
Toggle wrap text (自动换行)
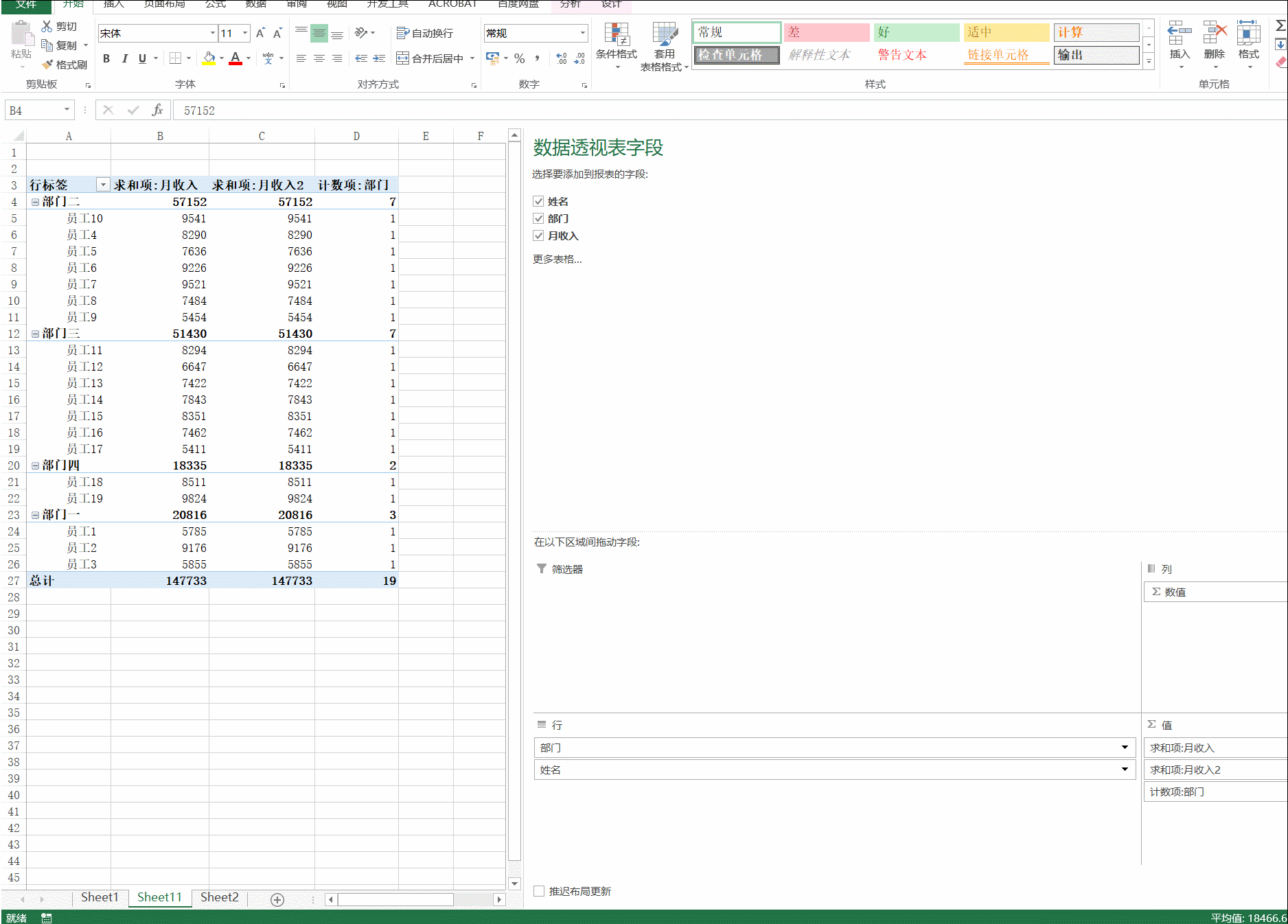(425, 33)
